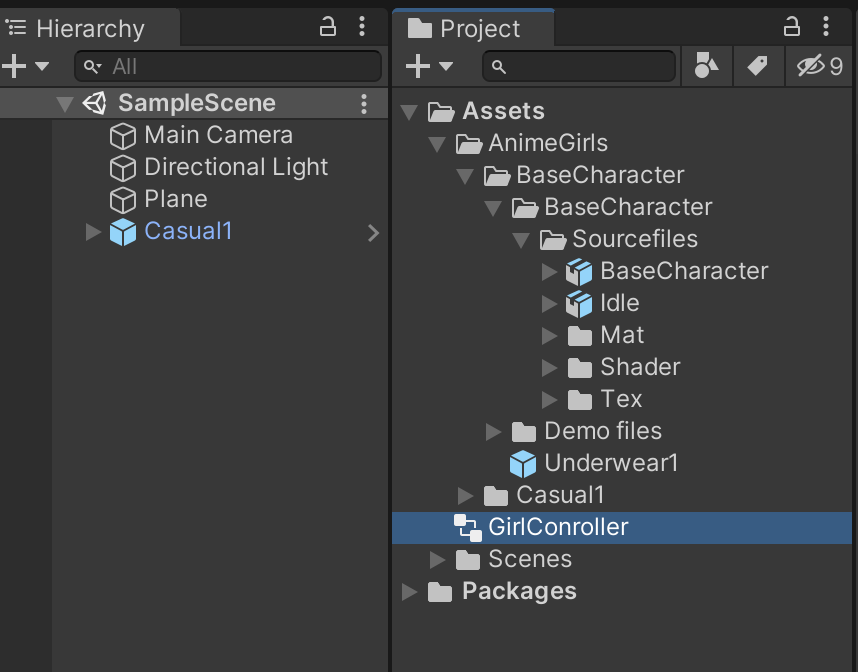Select the Underwear1 prefab name
Viewport: 858px width, 672px height.
[x=611, y=463]
